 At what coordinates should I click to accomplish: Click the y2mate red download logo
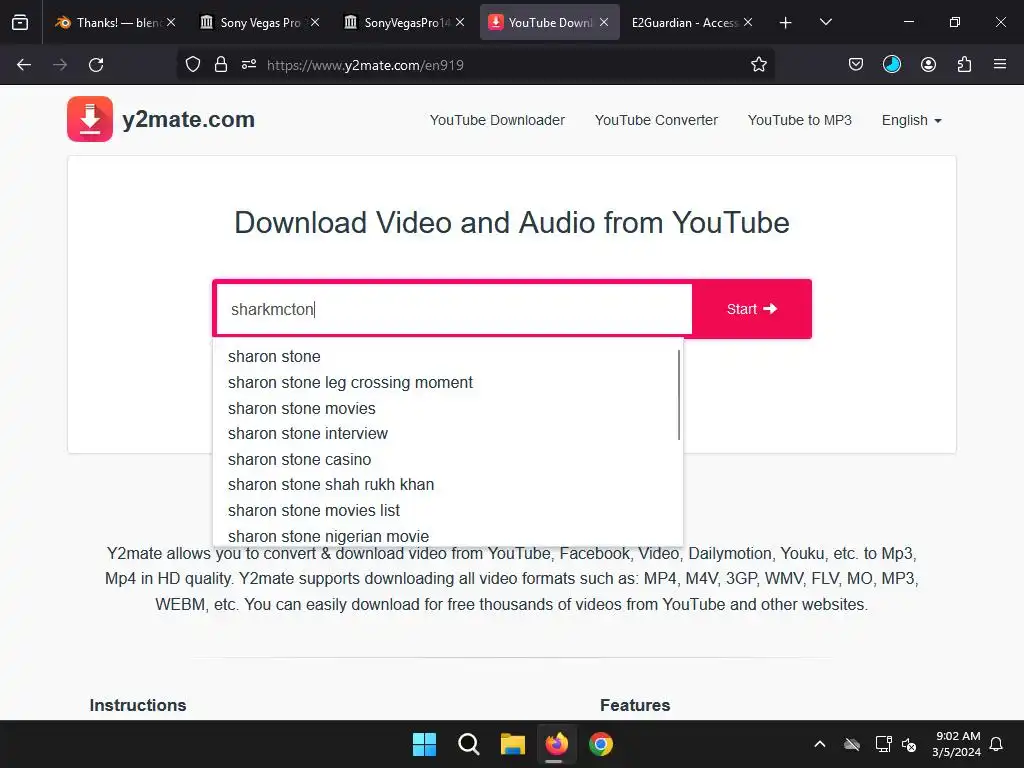click(x=90, y=119)
